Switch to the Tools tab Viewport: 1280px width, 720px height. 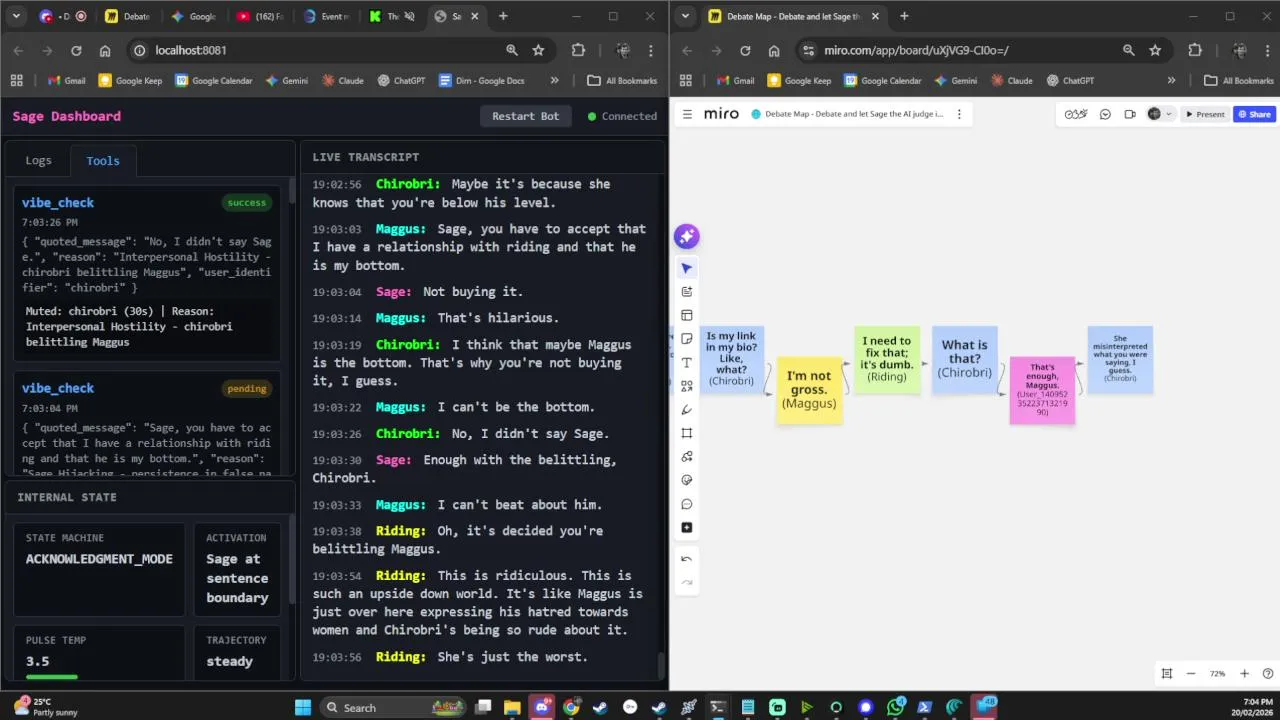point(103,160)
